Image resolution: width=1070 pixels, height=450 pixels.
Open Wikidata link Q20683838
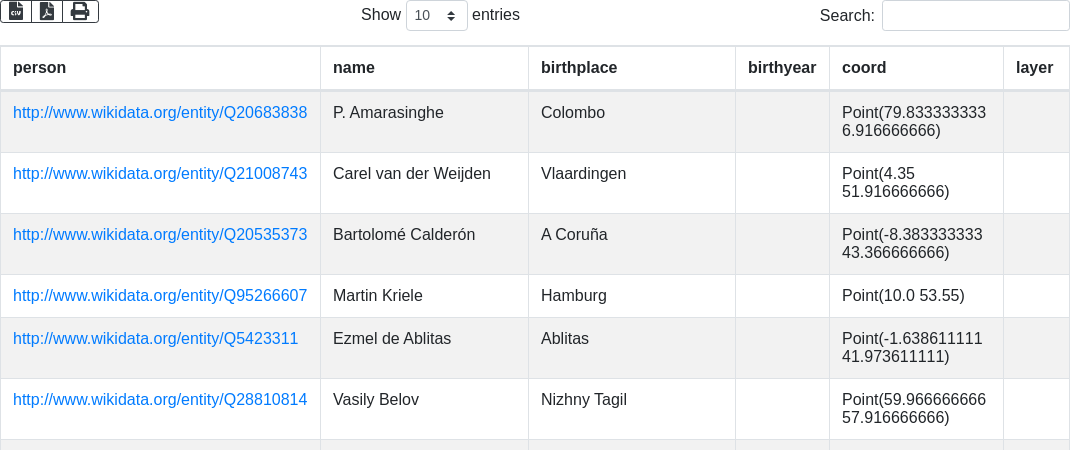coord(160,112)
